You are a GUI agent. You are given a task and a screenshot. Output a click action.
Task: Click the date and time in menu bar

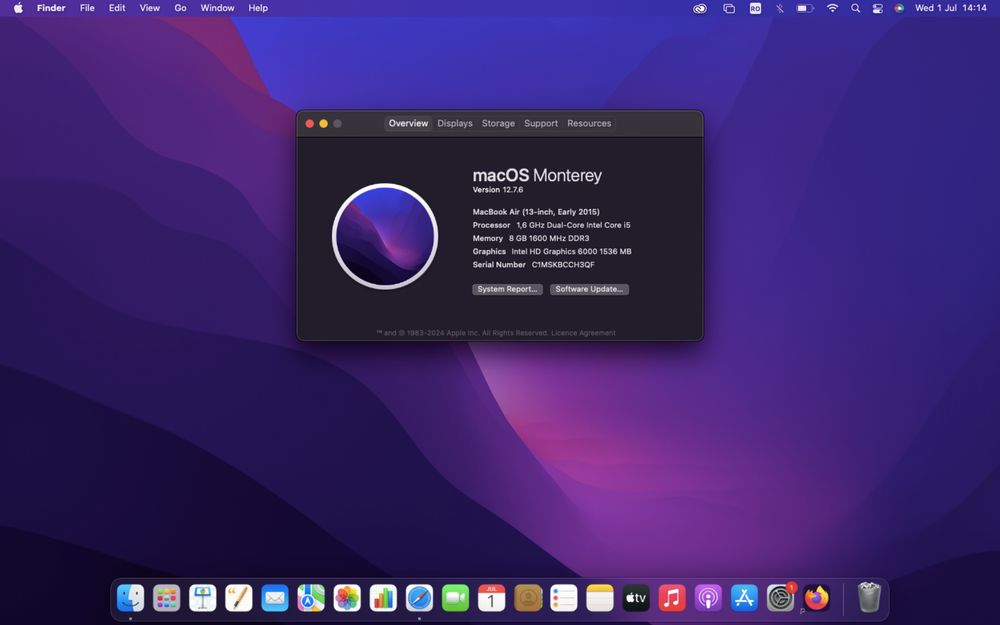(x=950, y=8)
